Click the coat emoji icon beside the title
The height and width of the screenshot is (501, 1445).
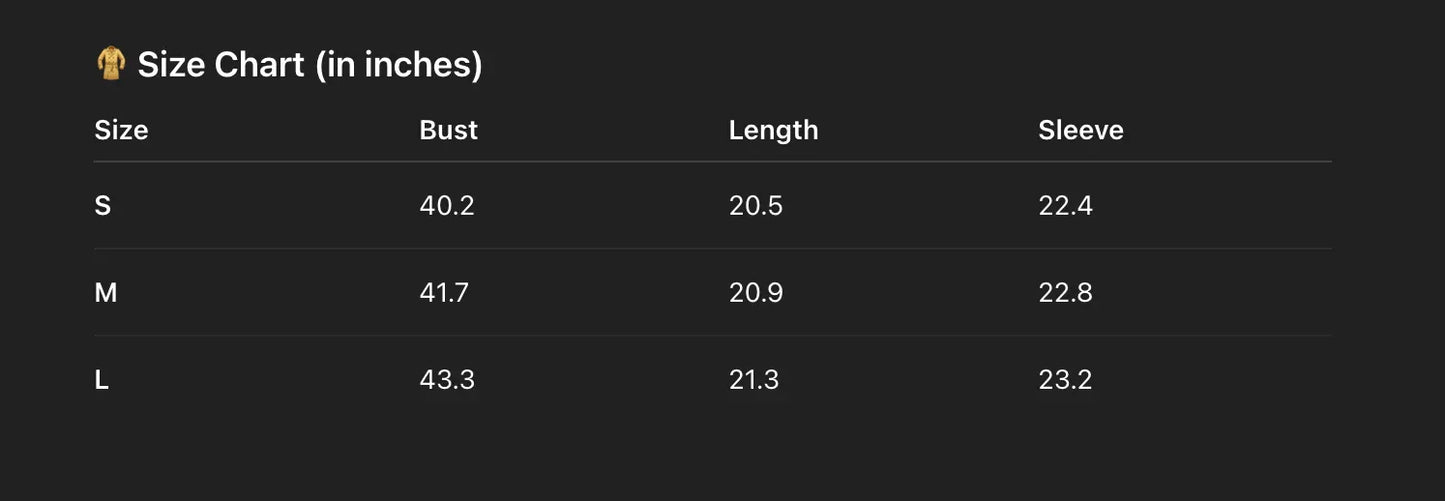[110, 64]
